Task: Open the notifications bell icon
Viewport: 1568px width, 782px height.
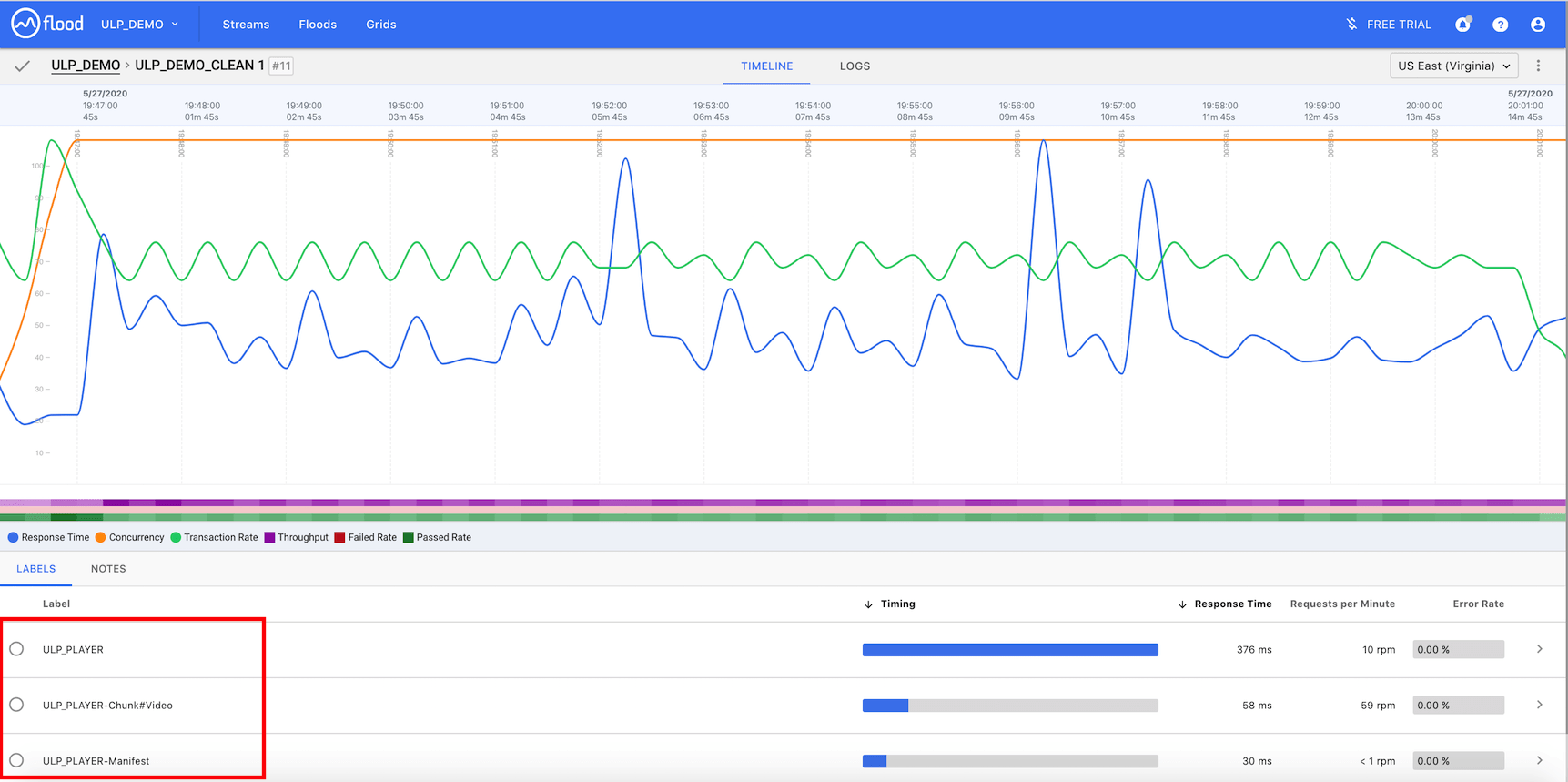Action: pyautogui.click(x=1462, y=25)
